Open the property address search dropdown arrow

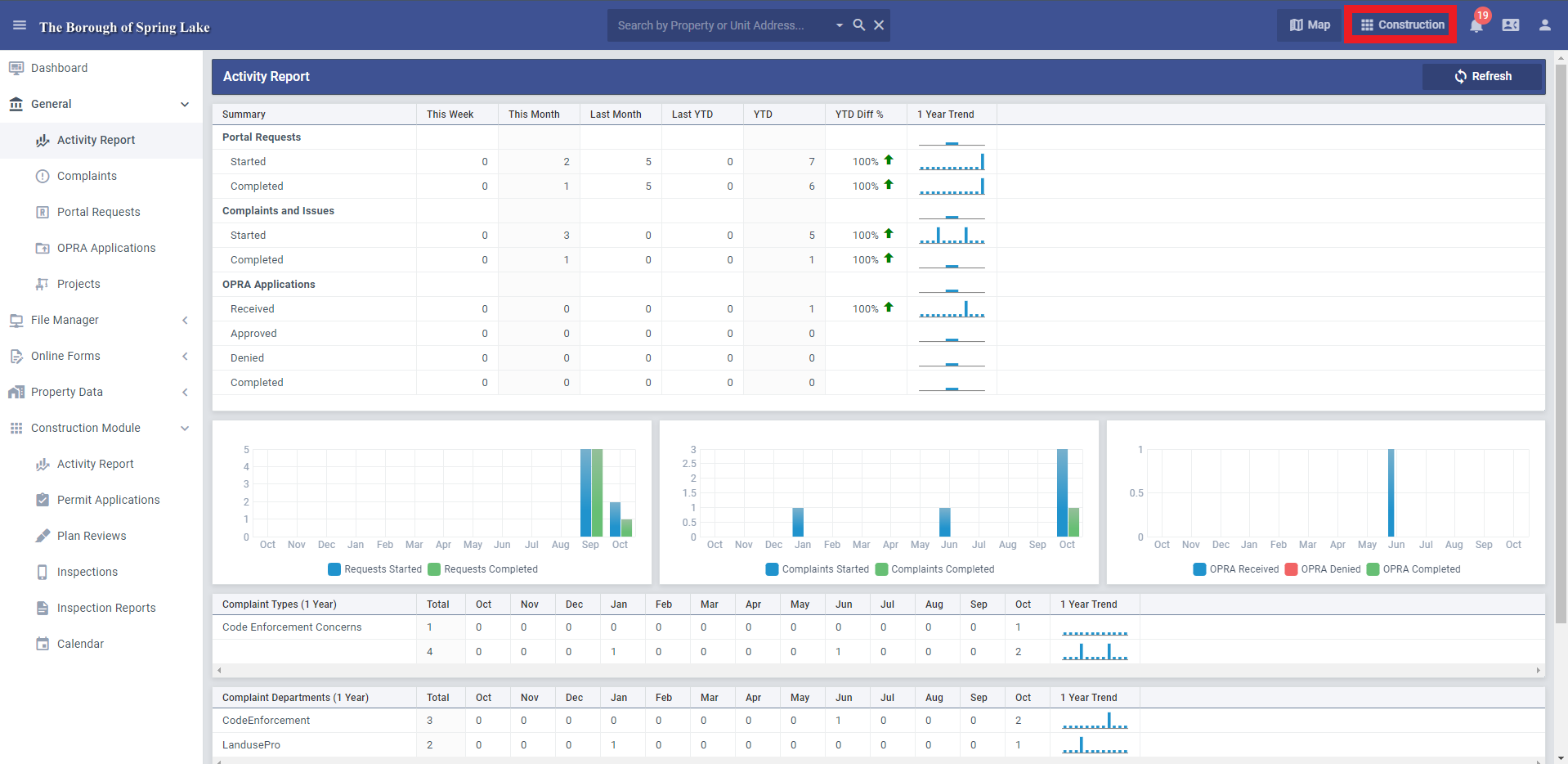[840, 25]
